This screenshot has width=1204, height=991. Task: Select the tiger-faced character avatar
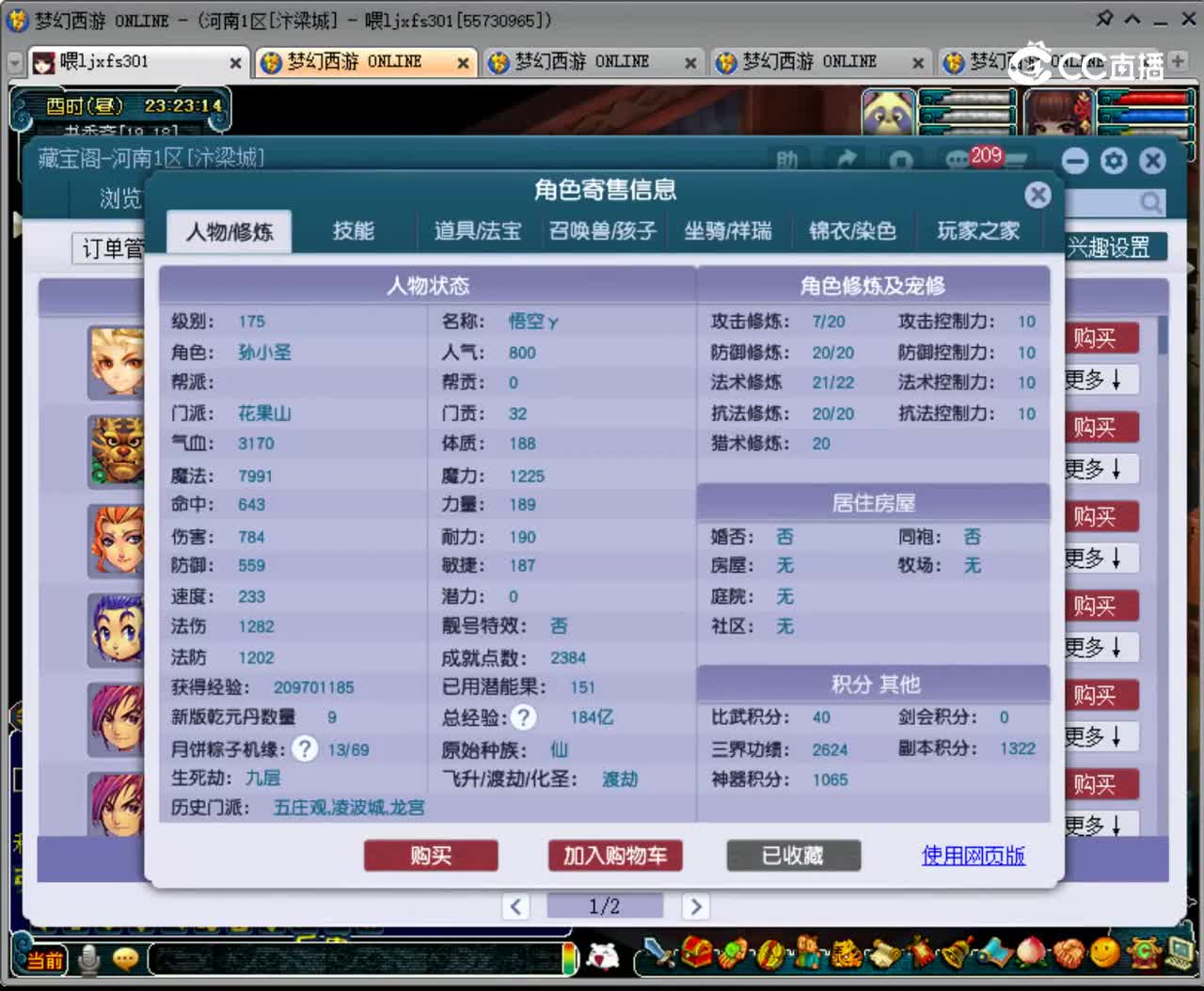click(116, 451)
